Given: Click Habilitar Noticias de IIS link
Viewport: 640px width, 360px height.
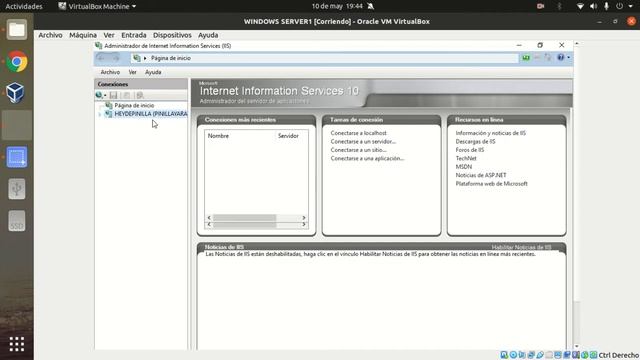Looking at the screenshot, I should pyautogui.click(x=521, y=247).
